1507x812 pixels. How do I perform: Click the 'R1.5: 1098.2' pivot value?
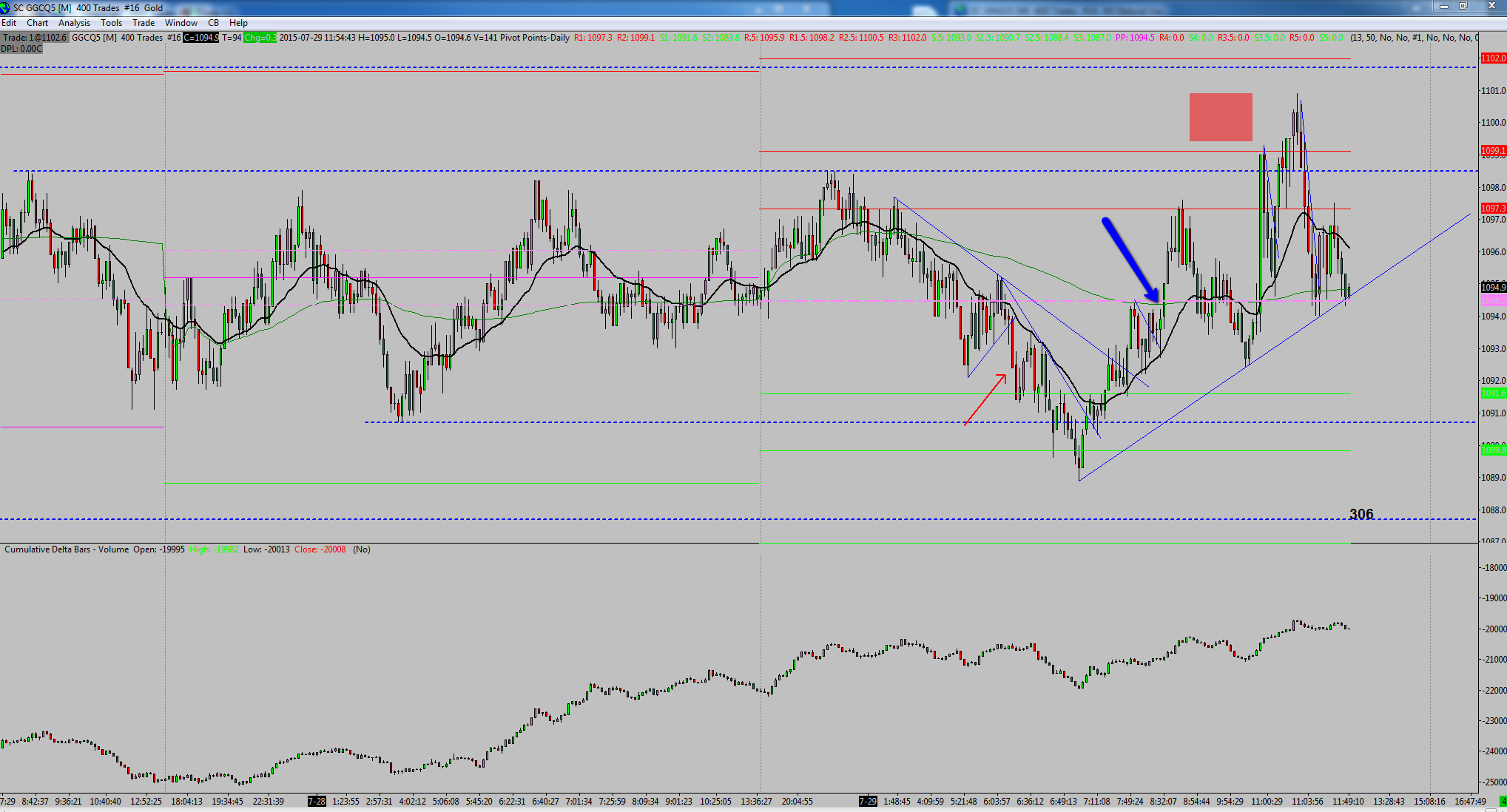point(812,38)
